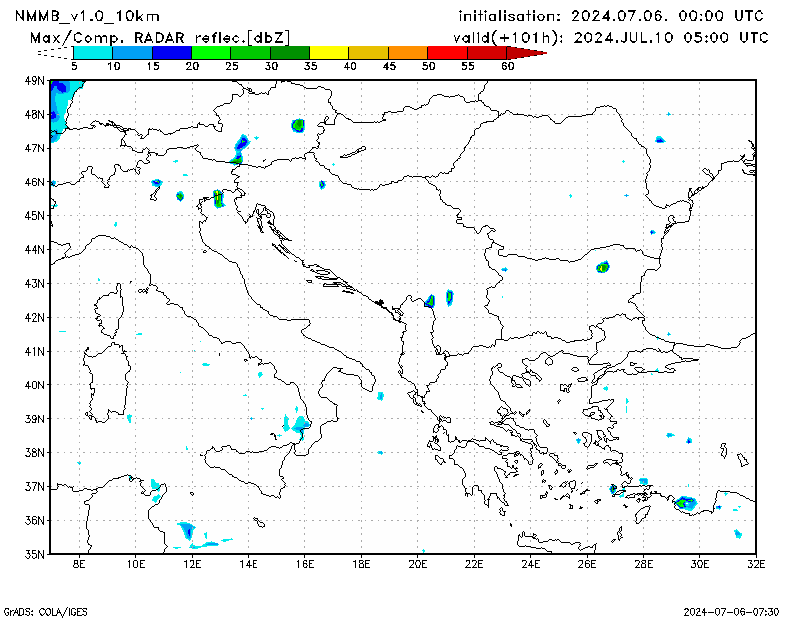The width and height of the screenshot is (800, 618).
Task: Click the valid(+101h) forecast time text
Action: (611, 37)
